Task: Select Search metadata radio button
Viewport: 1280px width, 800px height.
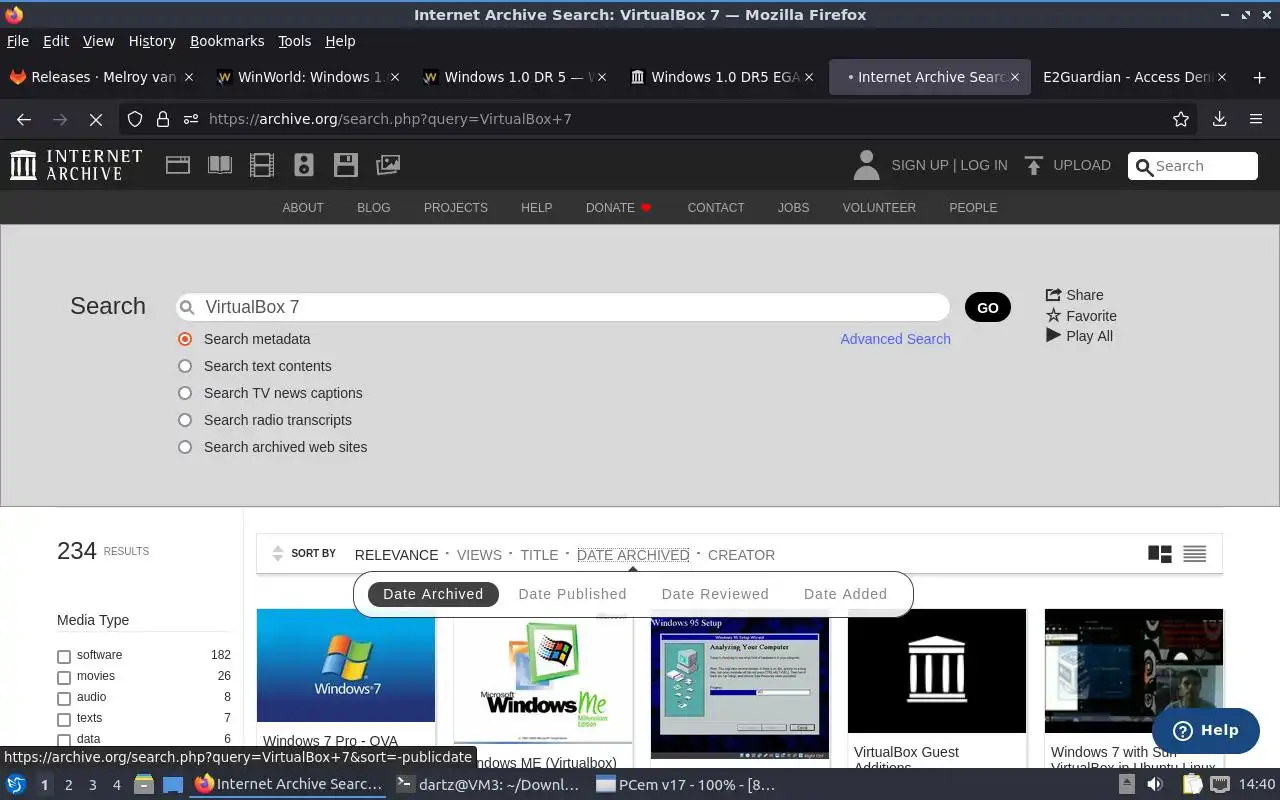Action: (x=185, y=339)
